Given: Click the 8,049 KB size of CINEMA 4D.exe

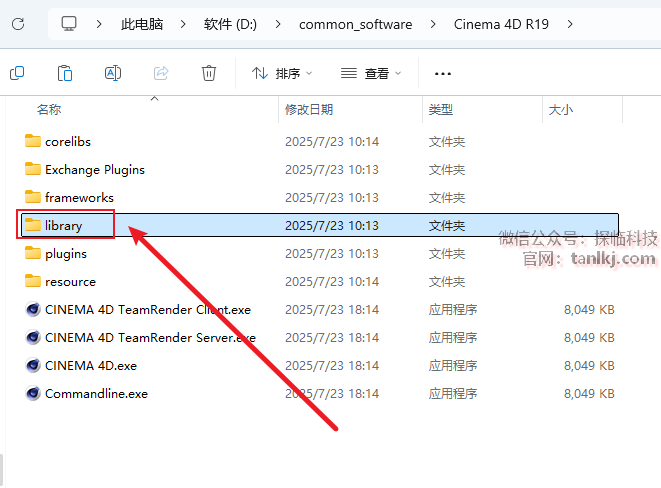Looking at the screenshot, I should click(x=589, y=366).
